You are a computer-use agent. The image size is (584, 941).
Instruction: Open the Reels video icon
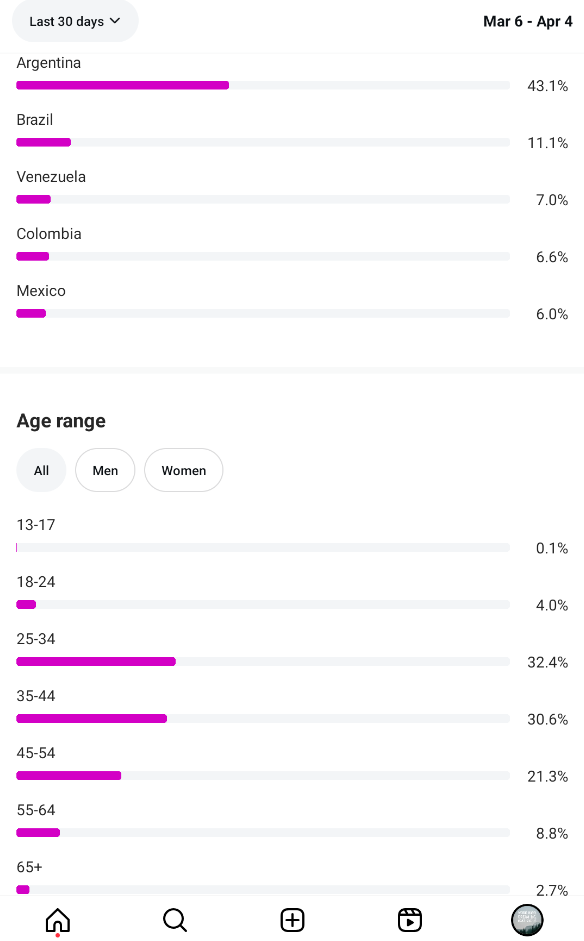[x=409, y=920]
